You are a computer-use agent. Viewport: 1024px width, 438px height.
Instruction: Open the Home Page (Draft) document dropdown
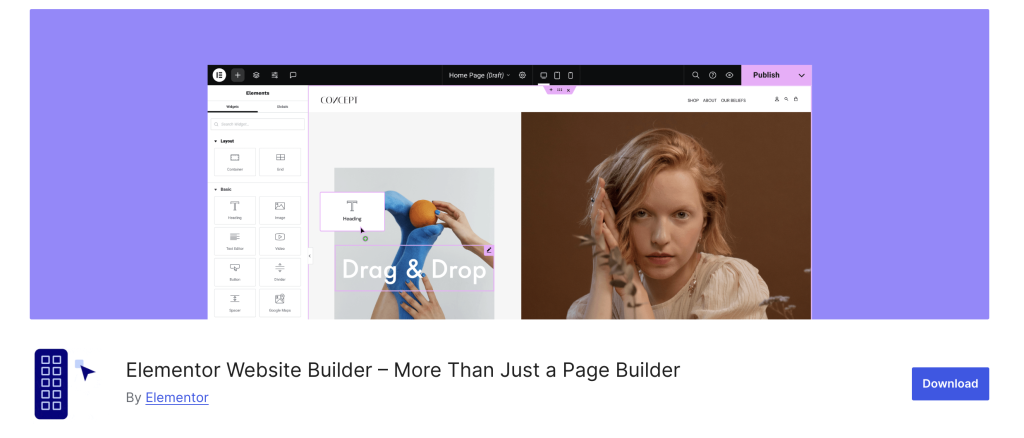tap(479, 75)
